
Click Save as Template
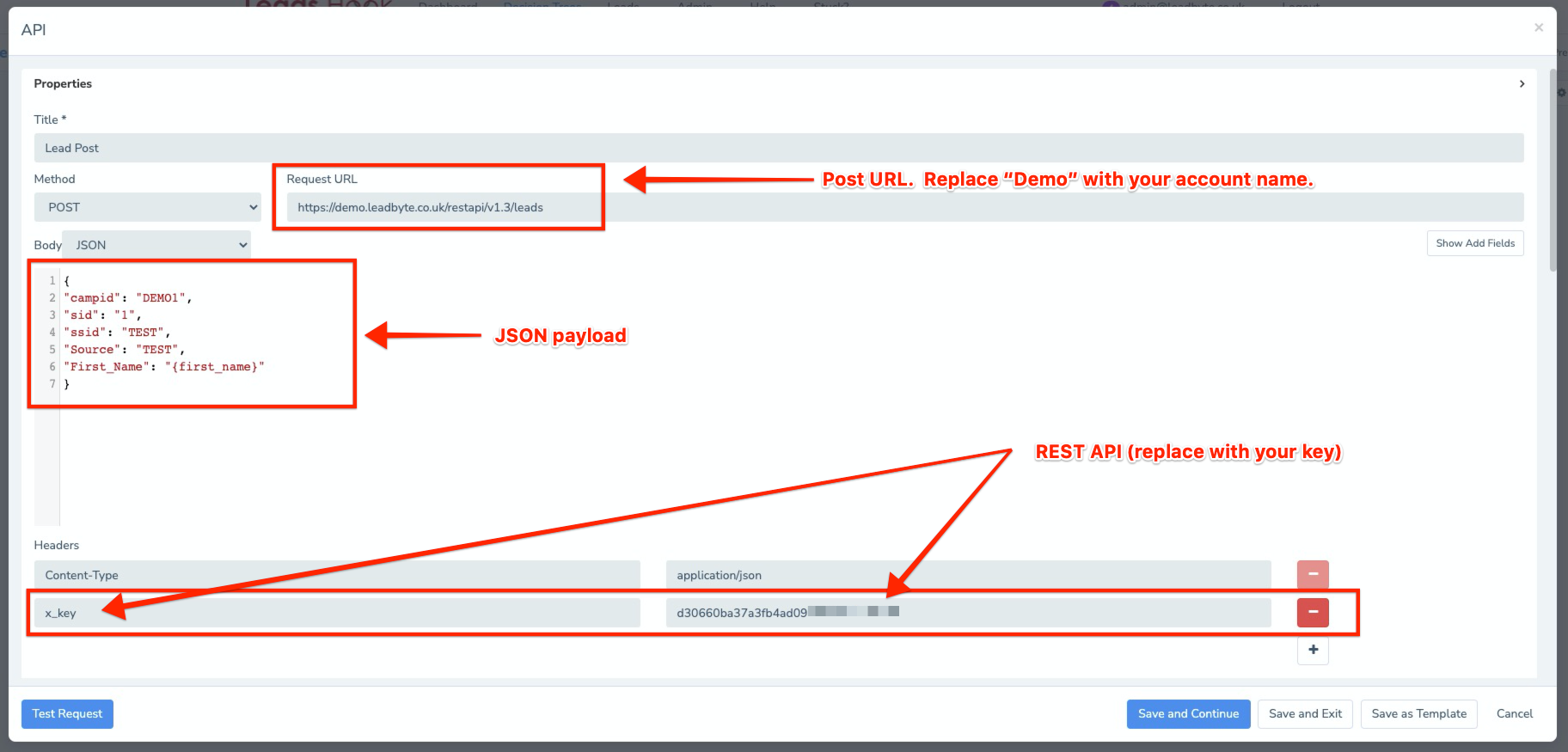point(1418,714)
